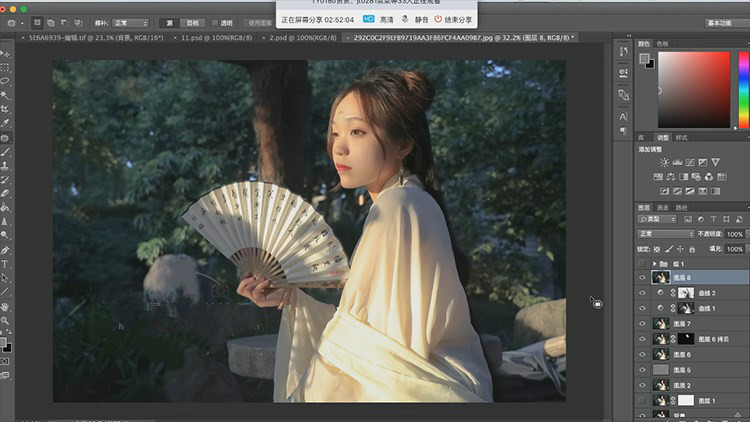
Task: Open the layer opacity 100% field
Action: (734, 234)
